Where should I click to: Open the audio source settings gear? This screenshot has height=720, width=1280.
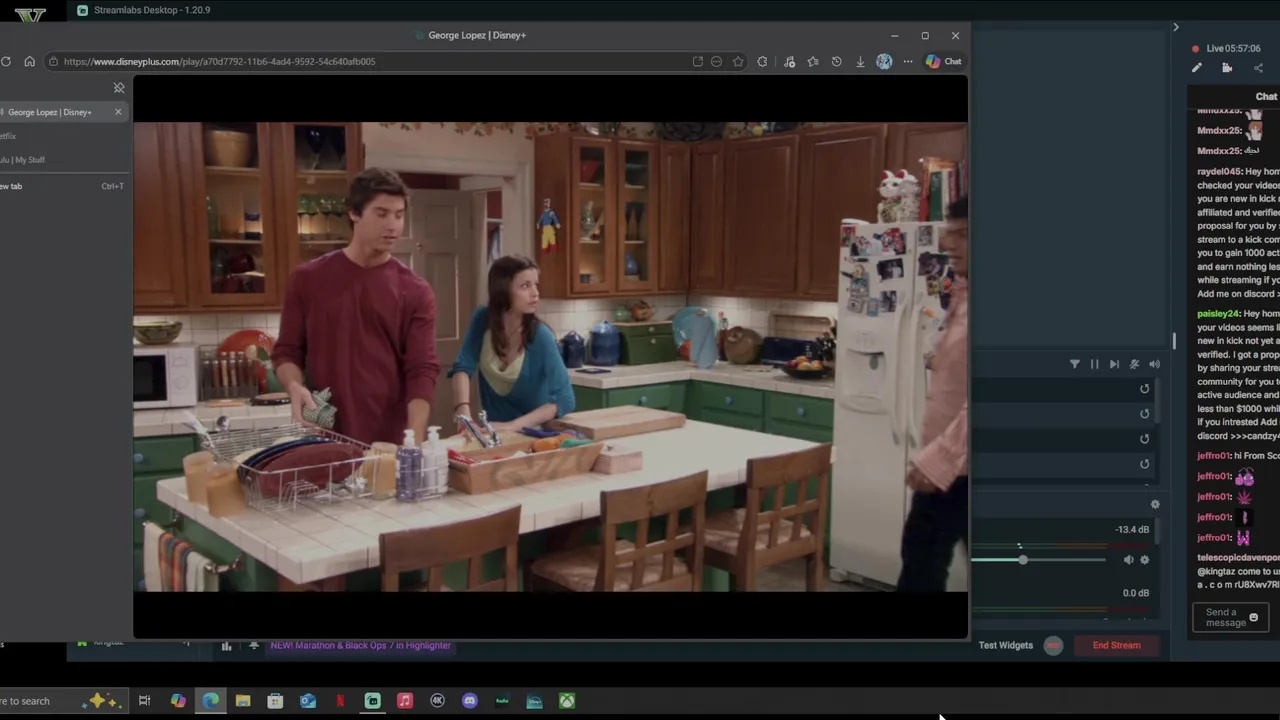tap(1145, 560)
